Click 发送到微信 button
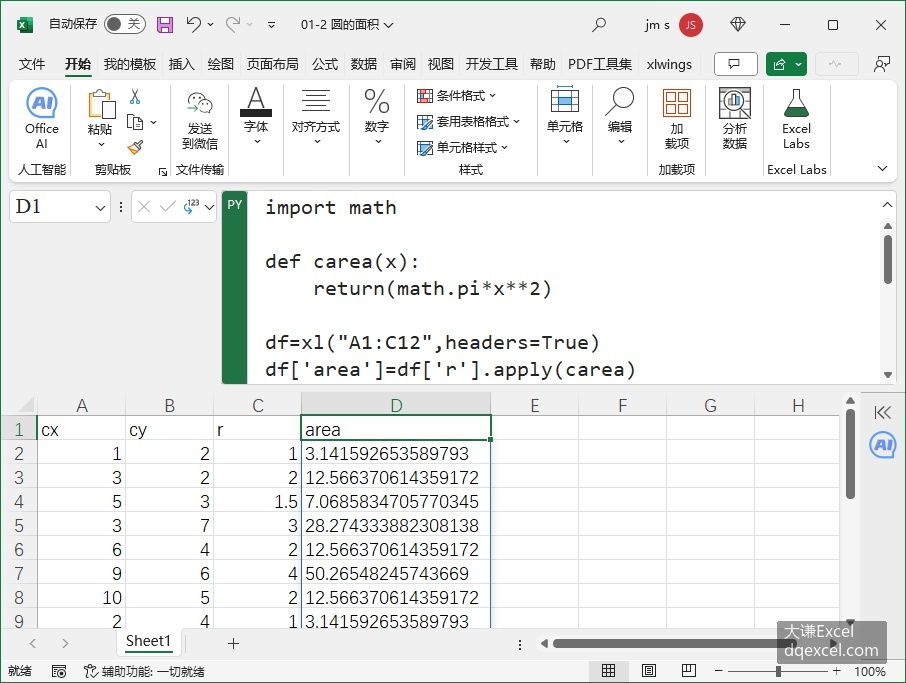 pyautogui.click(x=200, y=120)
